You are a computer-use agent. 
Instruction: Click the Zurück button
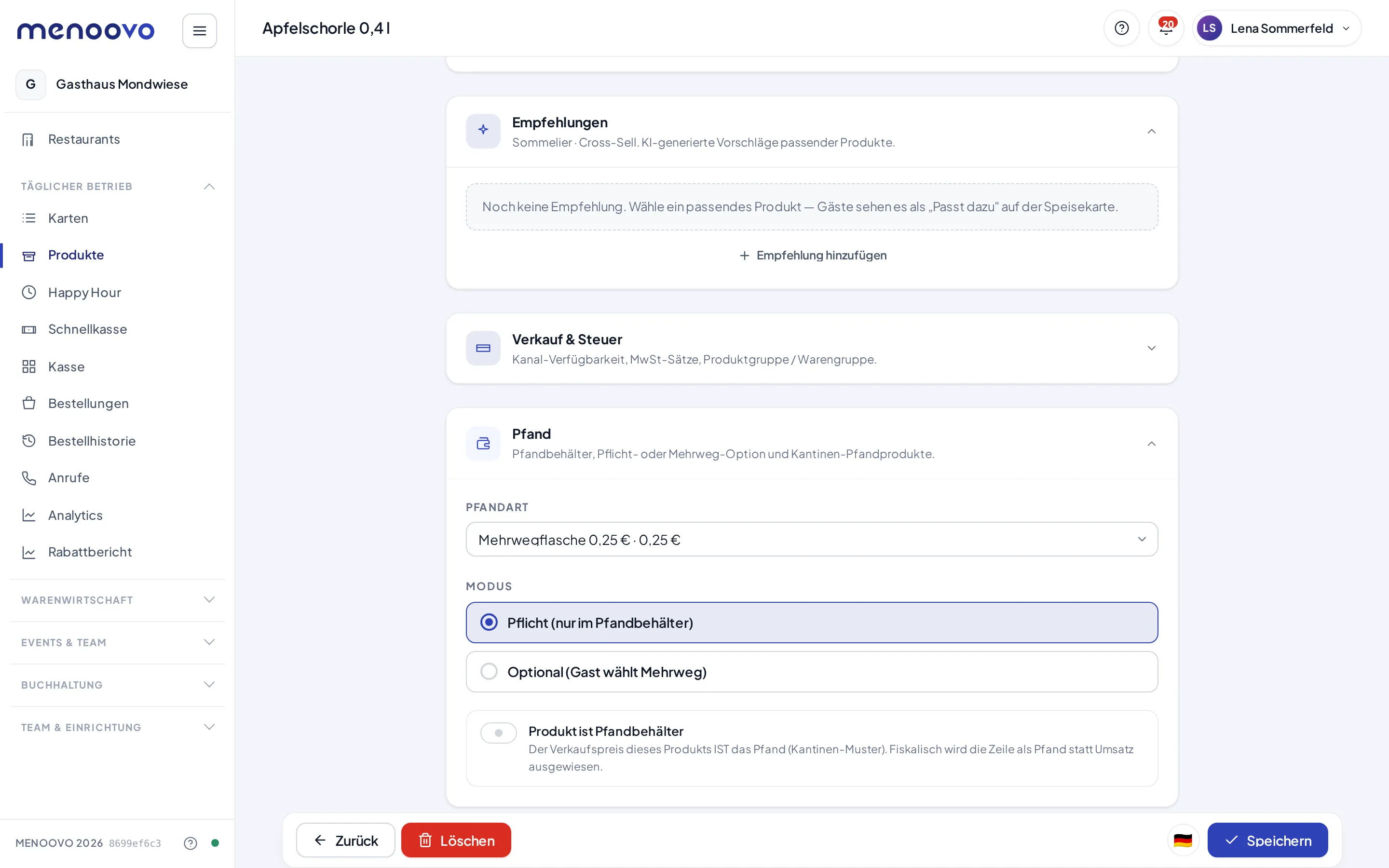coord(345,840)
